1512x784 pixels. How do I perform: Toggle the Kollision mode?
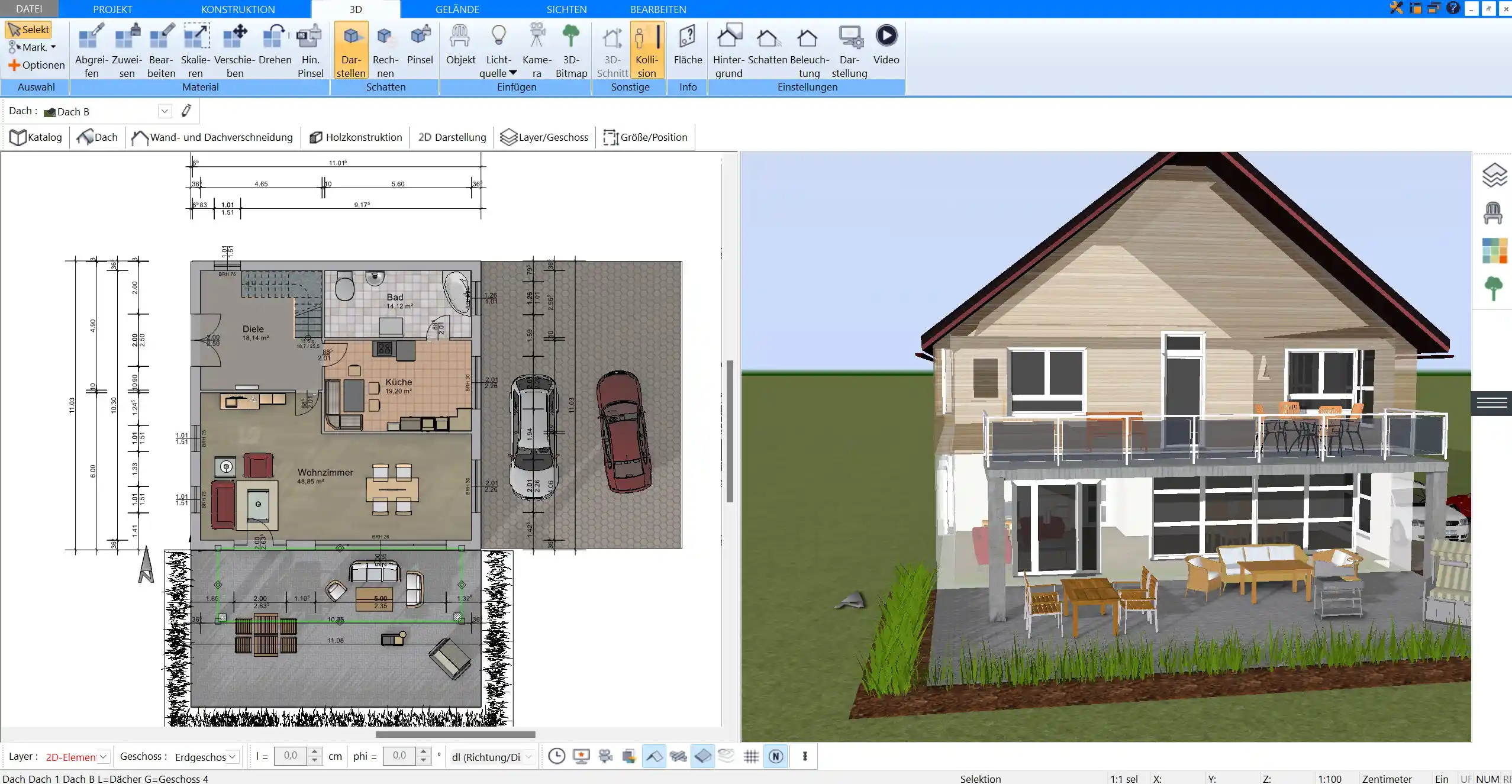646,50
